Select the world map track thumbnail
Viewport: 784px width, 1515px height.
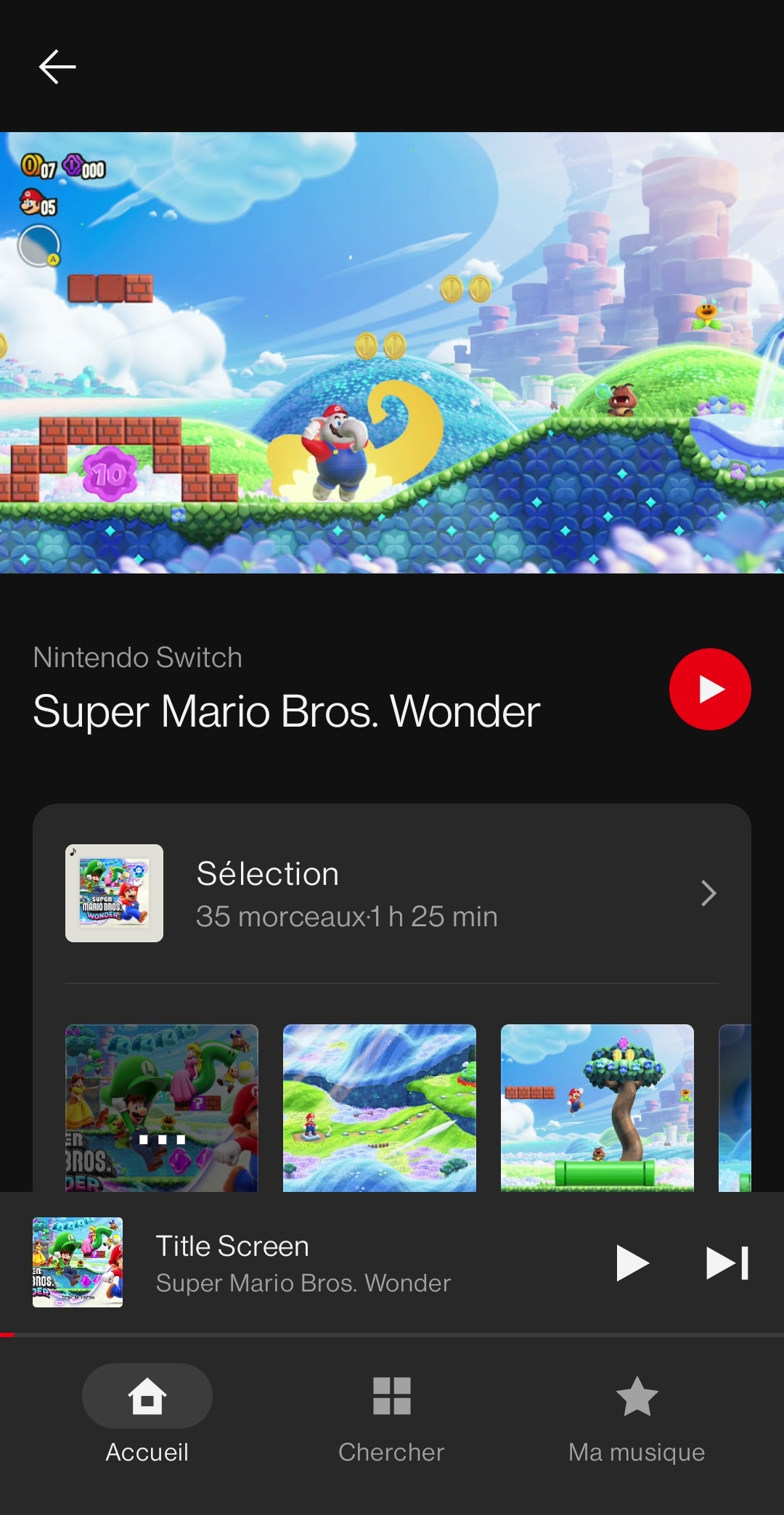(x=380, y=1108)
